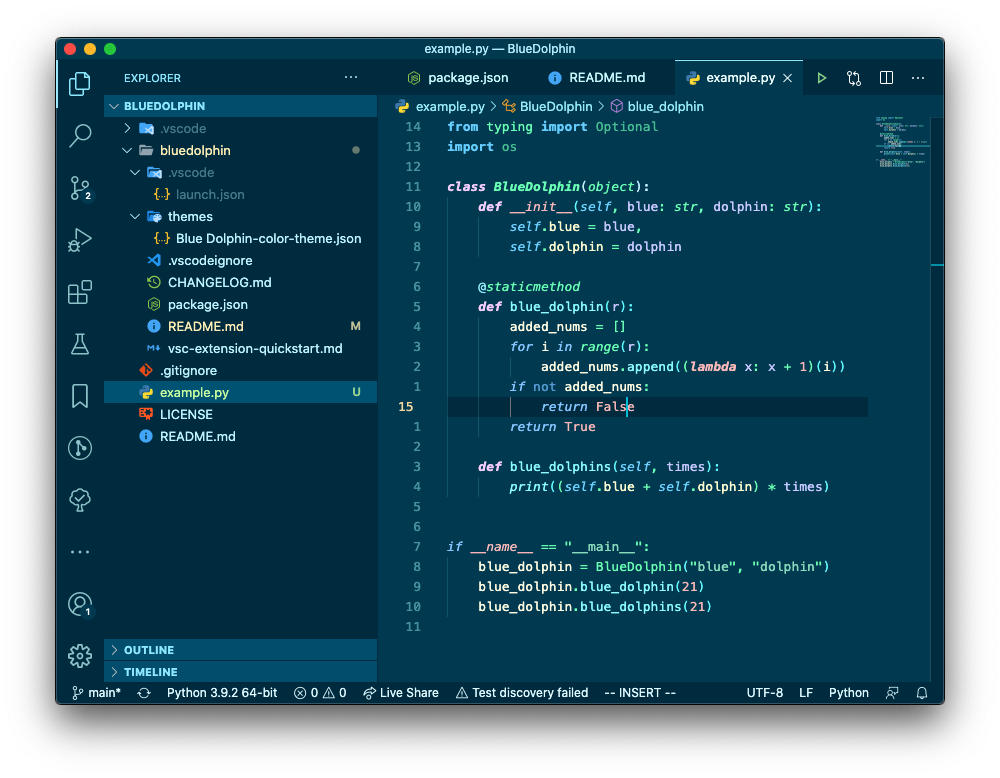Viewport: 1000px width, 778px height.
Task: Click example.py breadcrumb item
Action: 441,106
